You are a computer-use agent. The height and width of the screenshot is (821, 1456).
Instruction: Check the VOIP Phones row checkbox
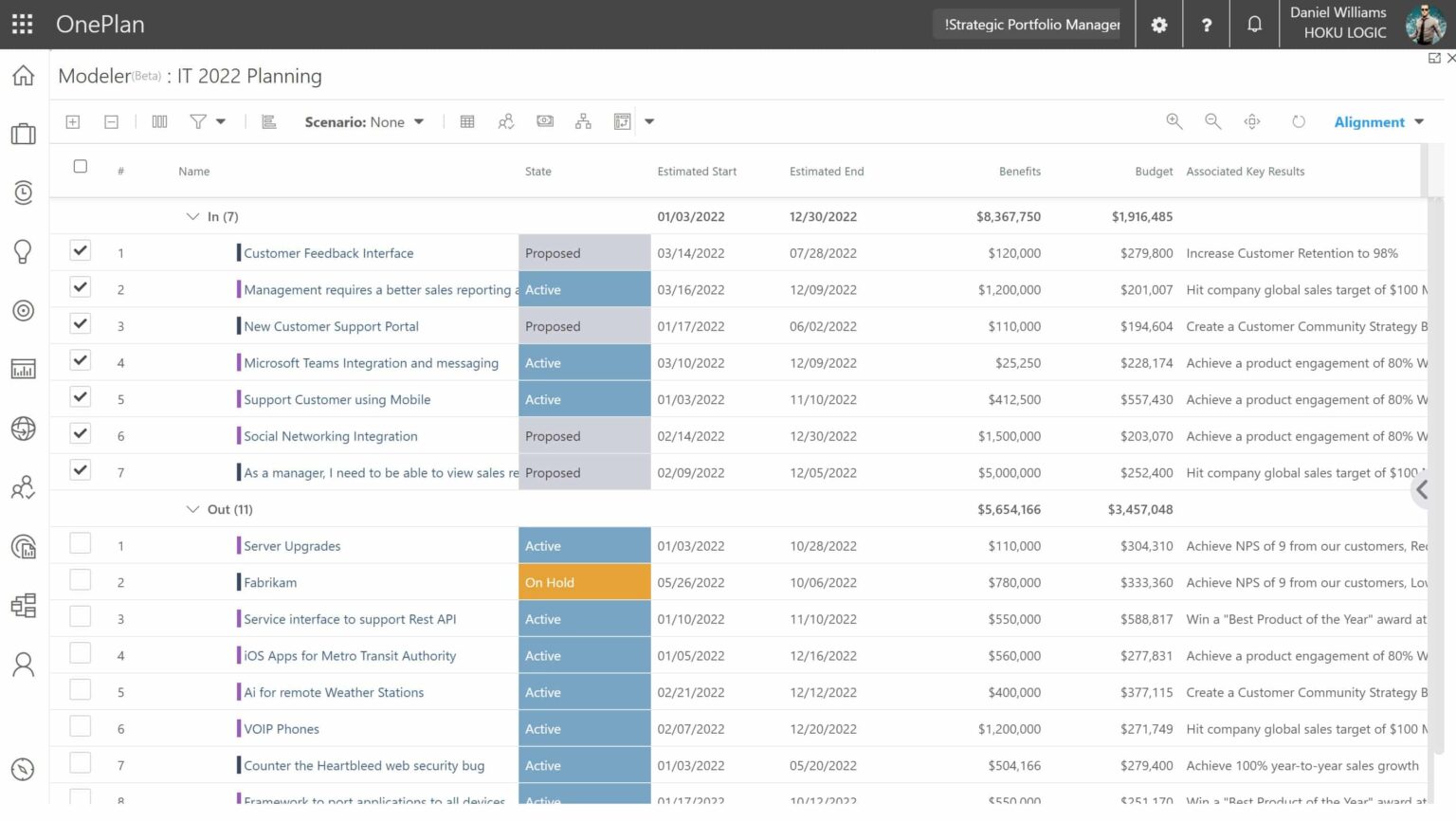point(81,726)
